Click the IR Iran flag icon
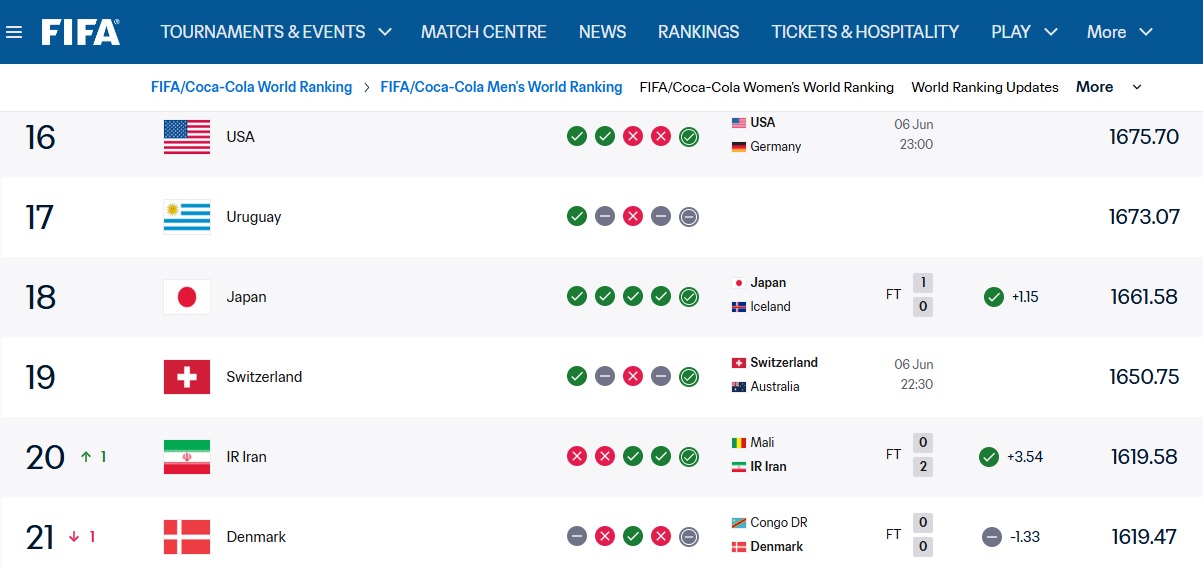This screenshot has height=569, width=1203. [x=187, y=457]
